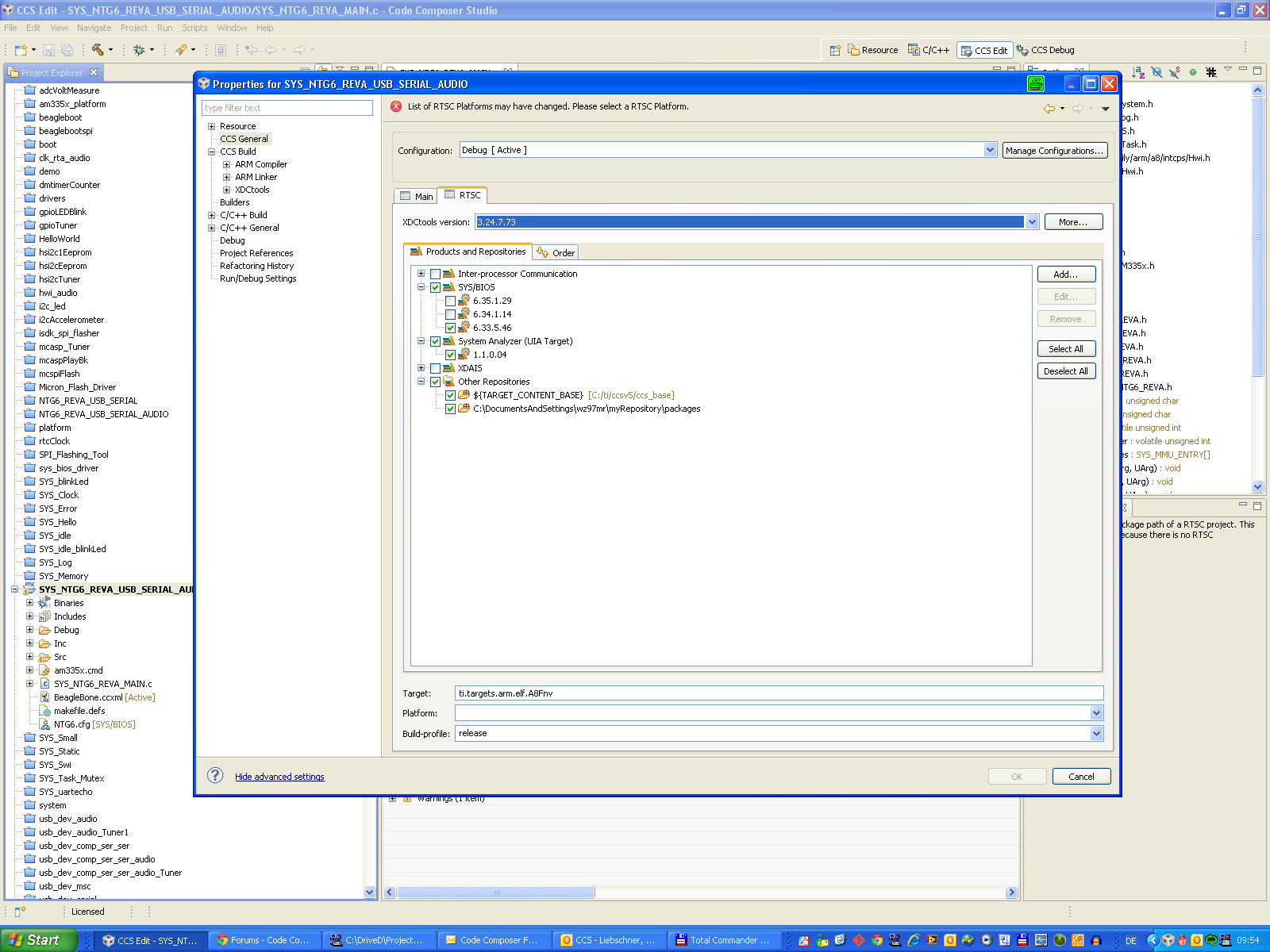This screenshot has width=1270, height=952.
Task: Open the Code Composer F... taskbar item
Action: 495,940
